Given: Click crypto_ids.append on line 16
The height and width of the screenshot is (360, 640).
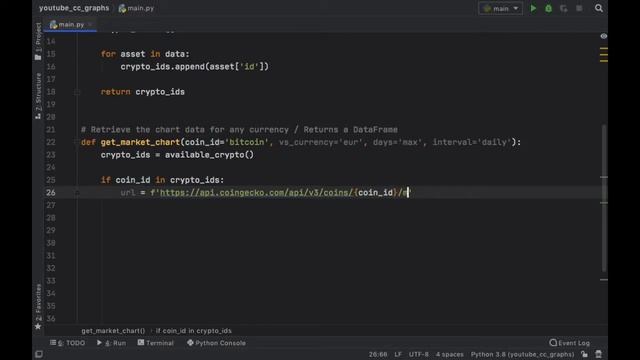Looking at the screenshot, I should (x=162, y=67).
